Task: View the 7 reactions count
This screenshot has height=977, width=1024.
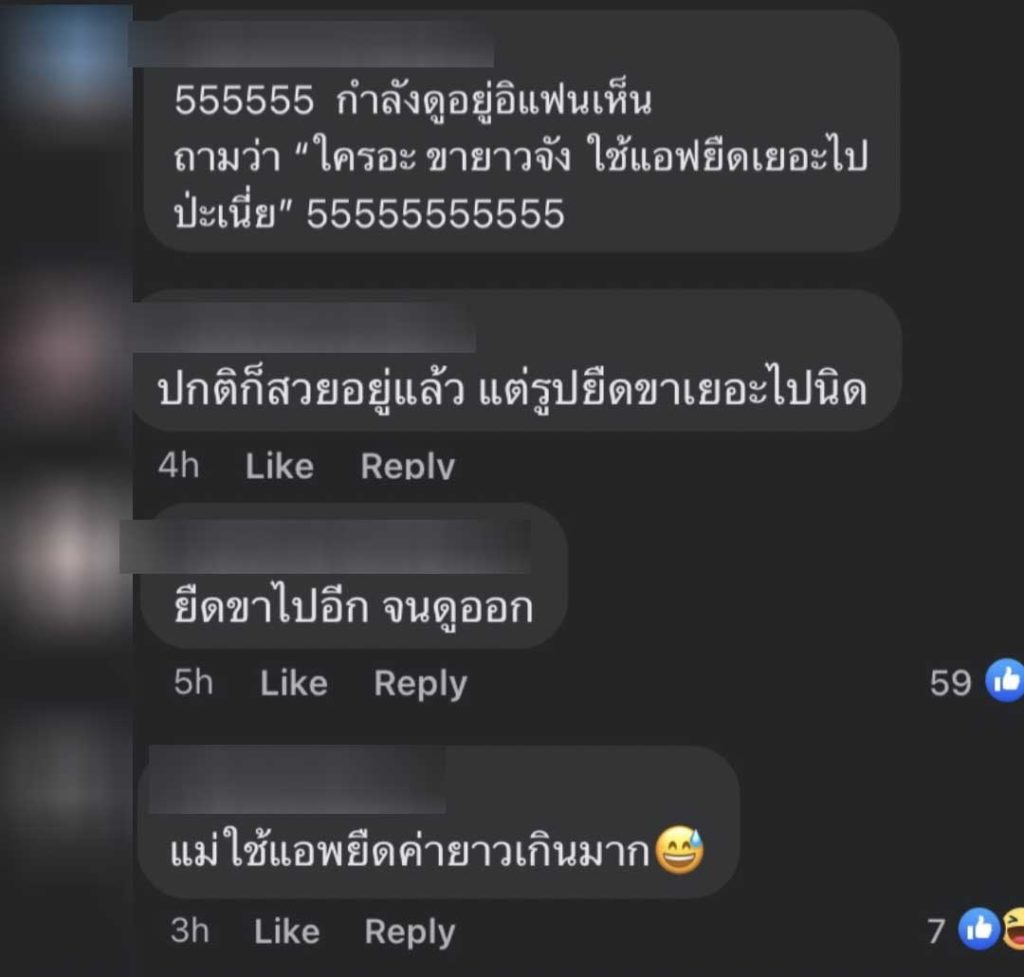Action: 936,931
